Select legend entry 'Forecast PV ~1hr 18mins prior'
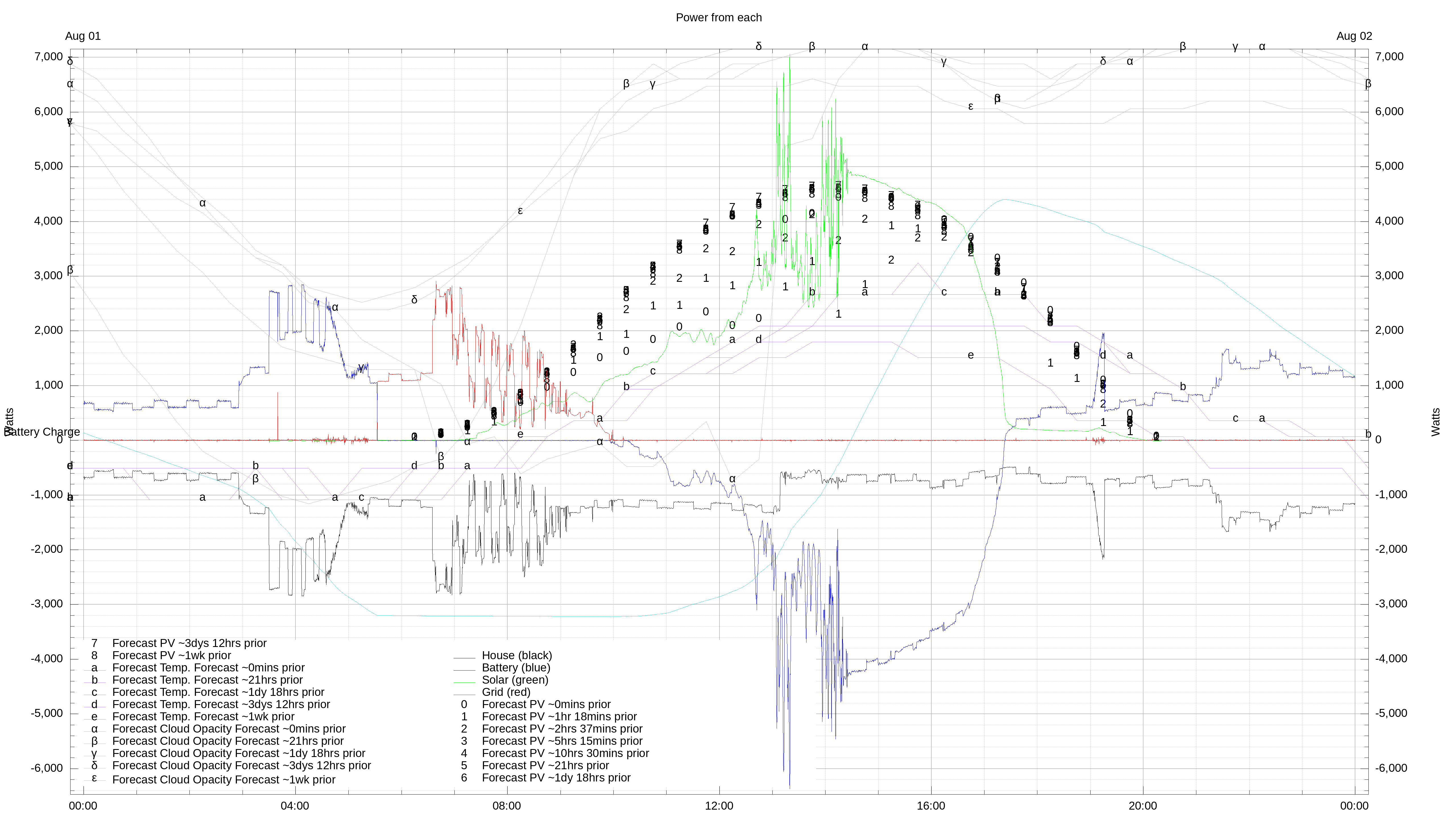 (559, 717)
